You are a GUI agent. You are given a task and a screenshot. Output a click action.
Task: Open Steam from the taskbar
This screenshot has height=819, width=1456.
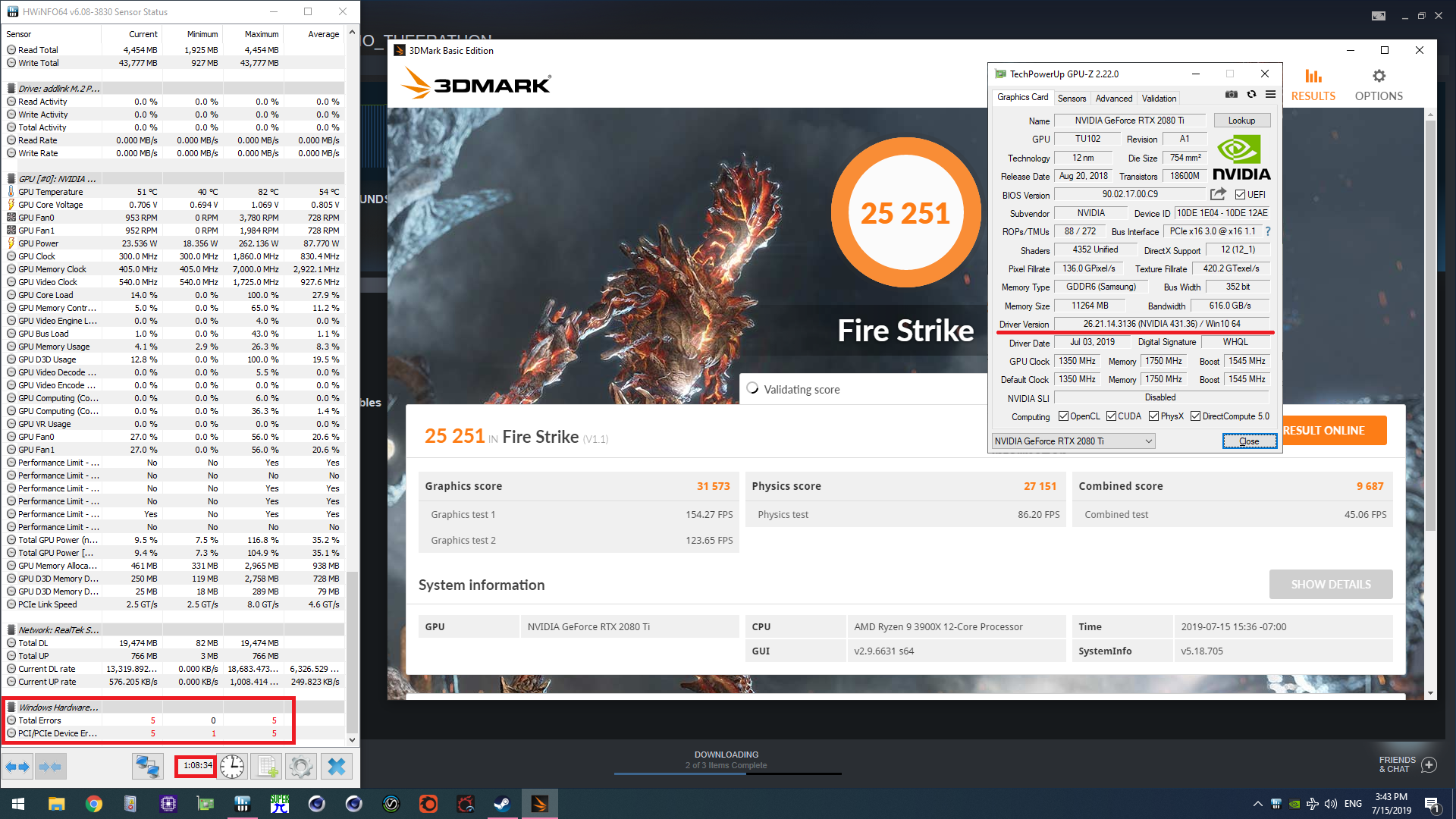(x=502, y=804)
